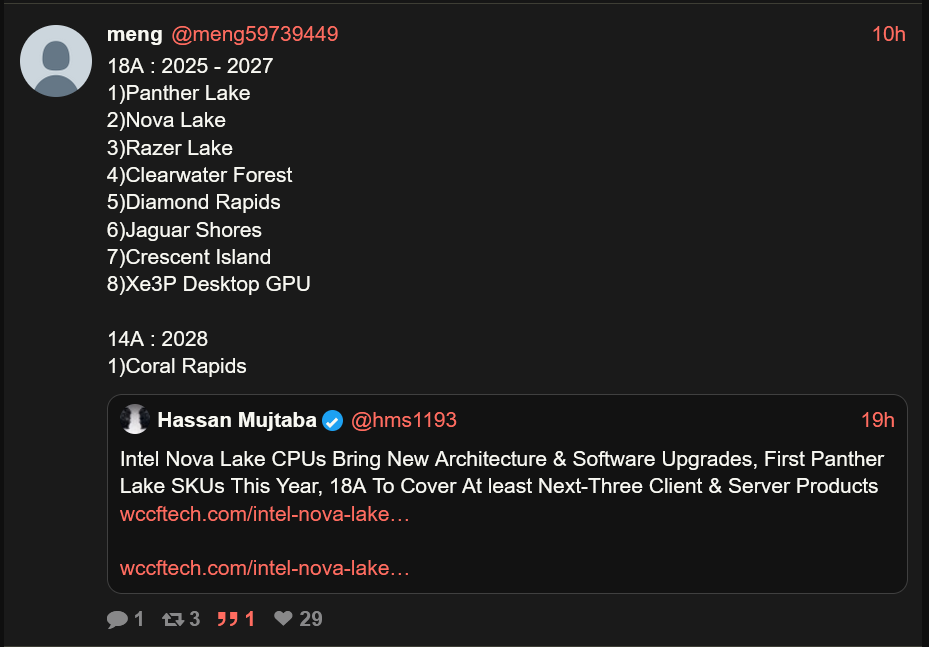Click the blue verified badge icon

coord(333,420)
